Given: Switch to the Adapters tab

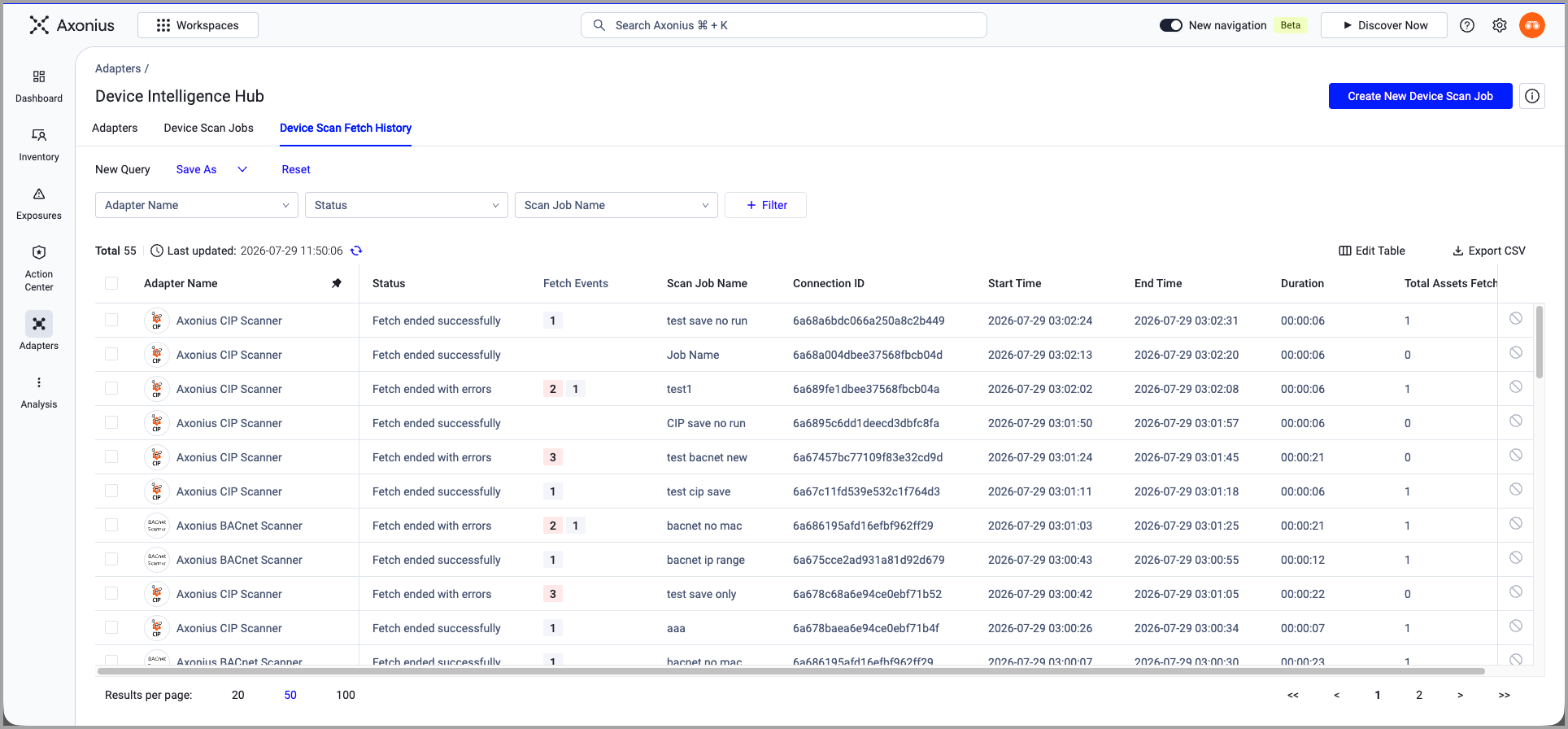Looking at the screenshot, I should [x=115, y=128].
